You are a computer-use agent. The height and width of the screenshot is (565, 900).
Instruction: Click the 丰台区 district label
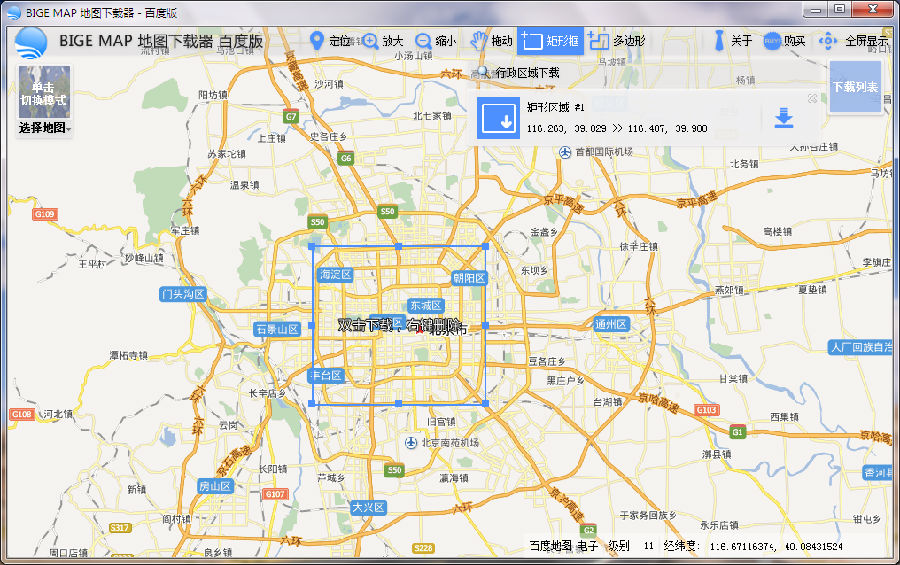(326, 376)
